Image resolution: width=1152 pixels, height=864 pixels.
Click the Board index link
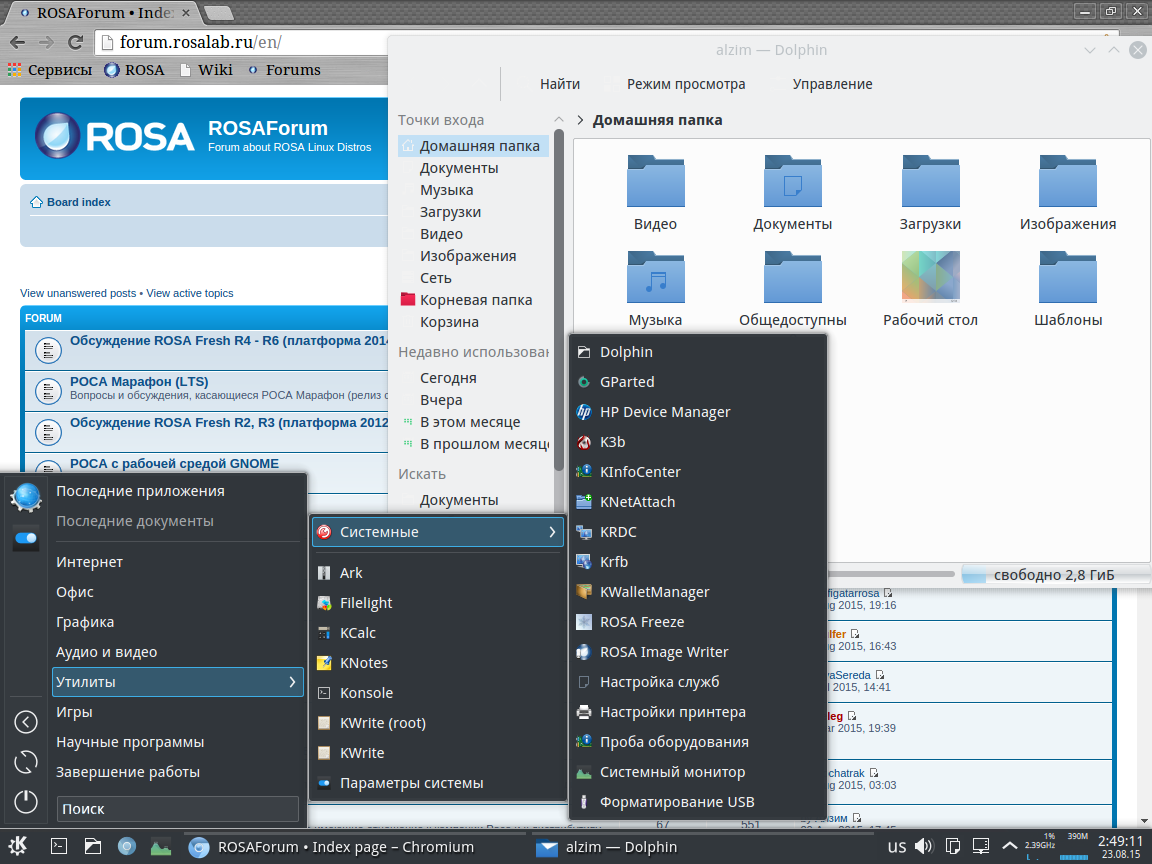tap(78, 202)
